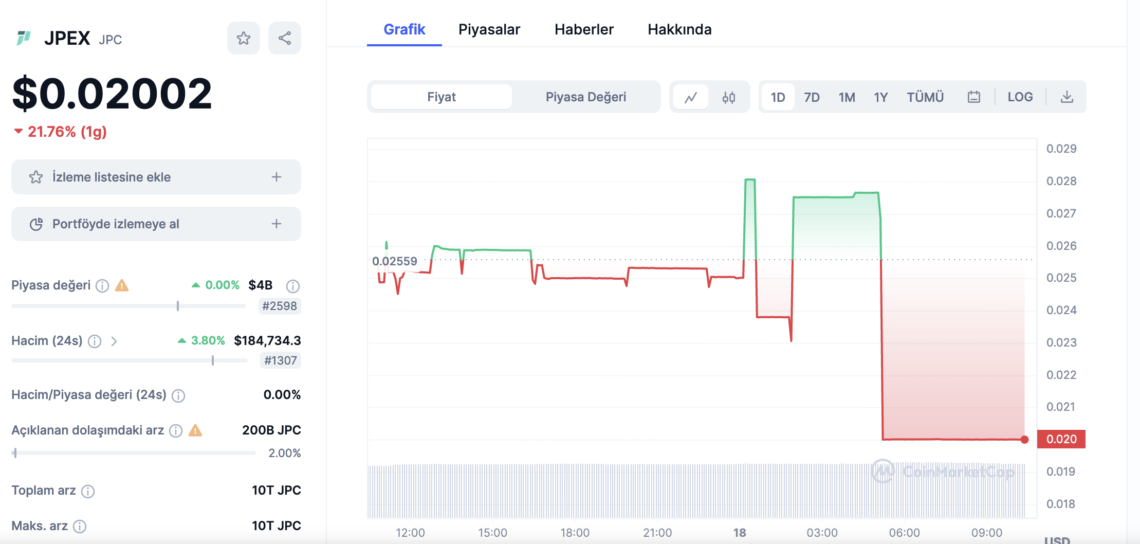Set chart range to 1Y
Viewport: 1140px width, 544px height.
pyautogui.click(x=881, y=97)
